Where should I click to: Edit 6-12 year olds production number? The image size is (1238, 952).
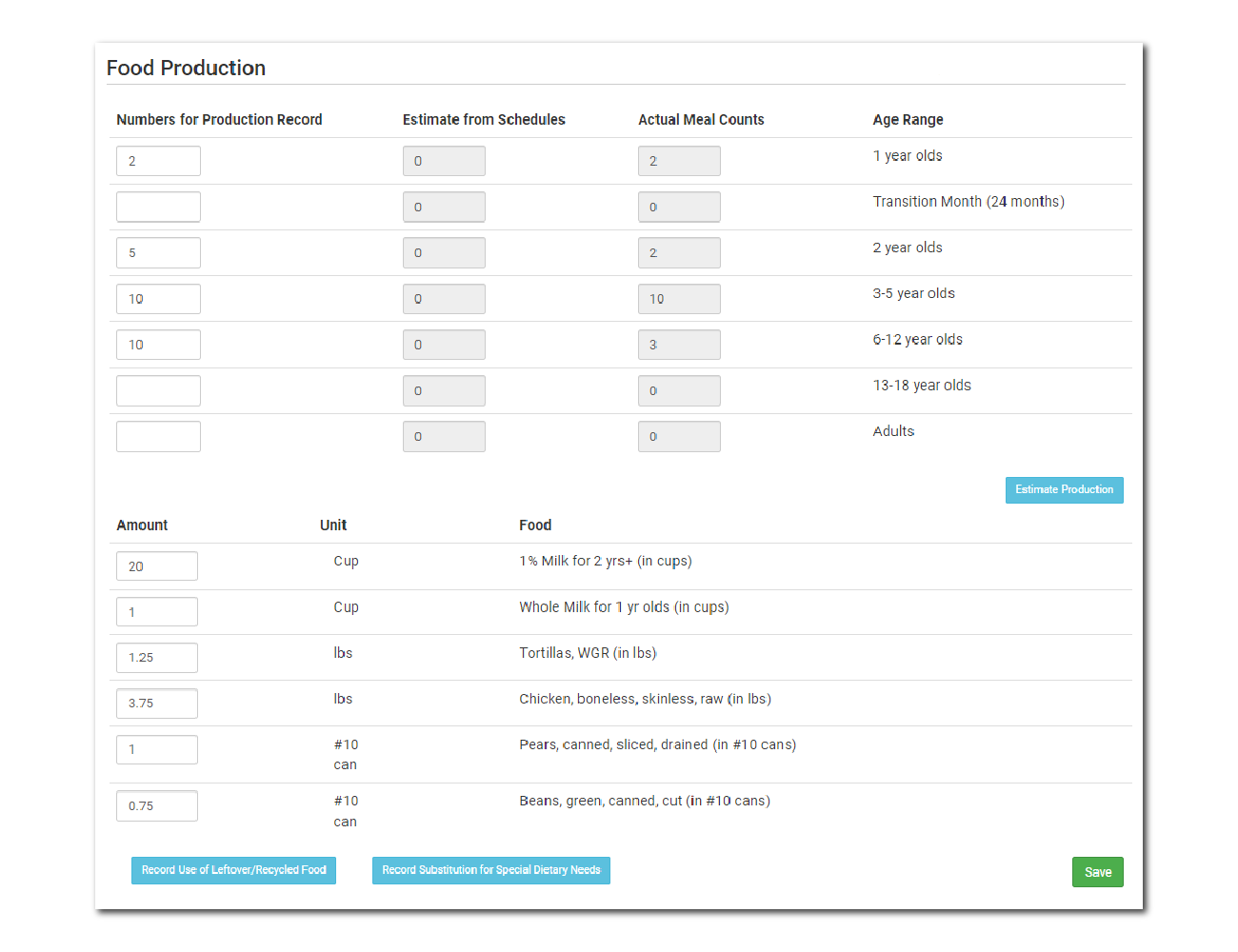click(158, 345)
